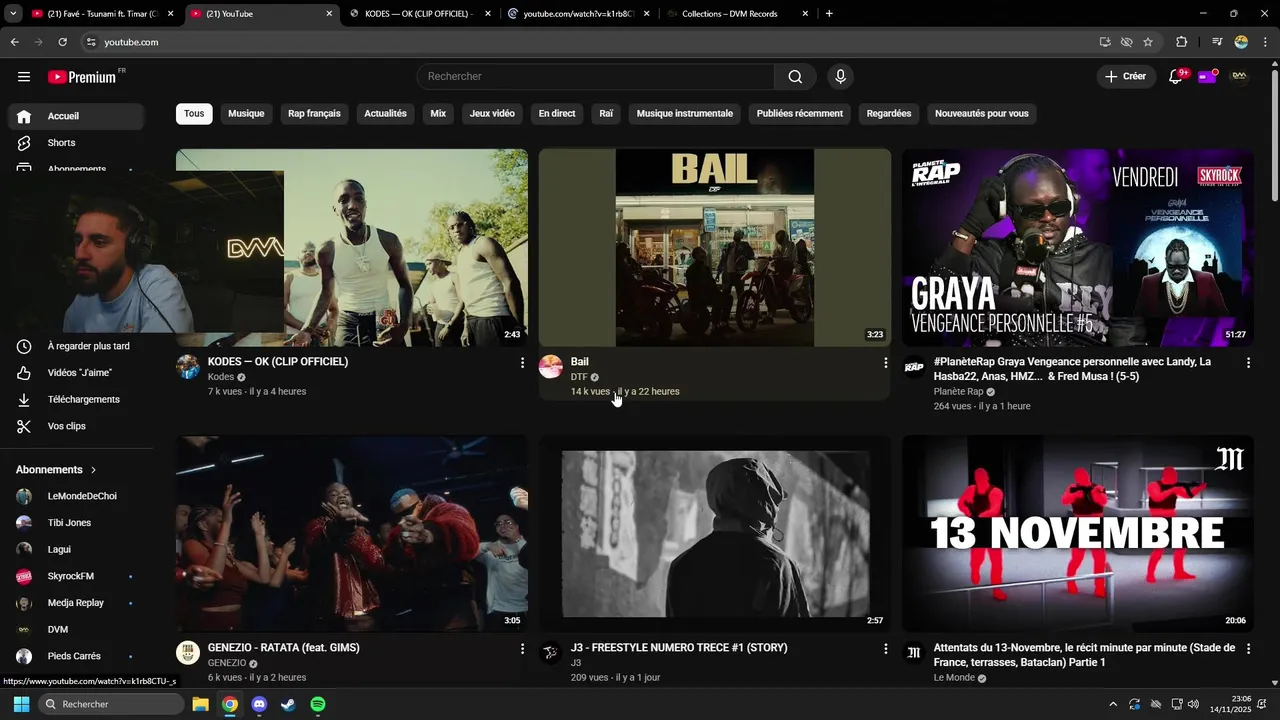Viewport: 1280px width, 720px height.
Task: Open the purple icon beside the notifications bell
Action: click(x=1207, y=77)
